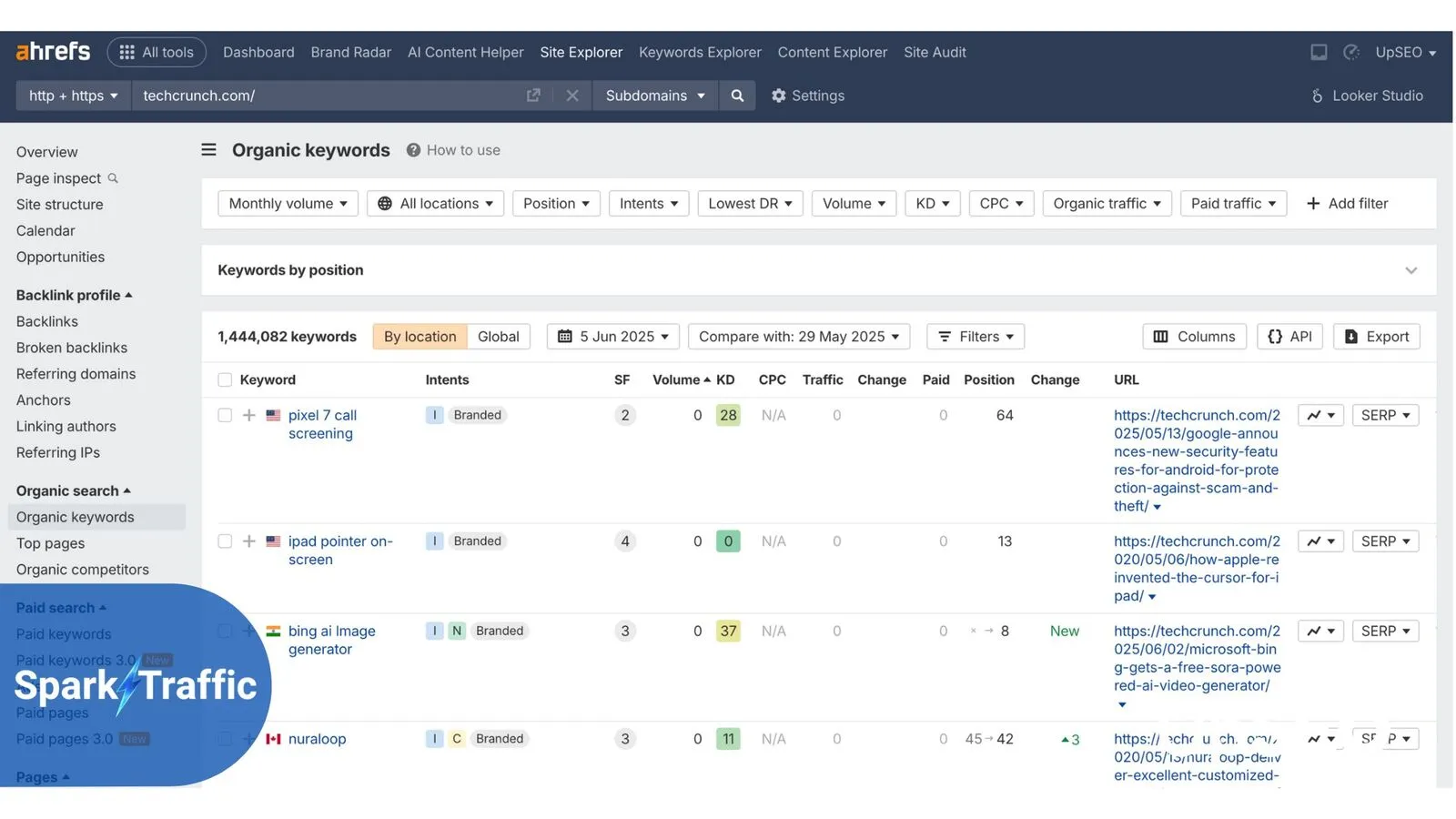
Task: Check the select-all keywords checkbox
Action: pos(225,379)
